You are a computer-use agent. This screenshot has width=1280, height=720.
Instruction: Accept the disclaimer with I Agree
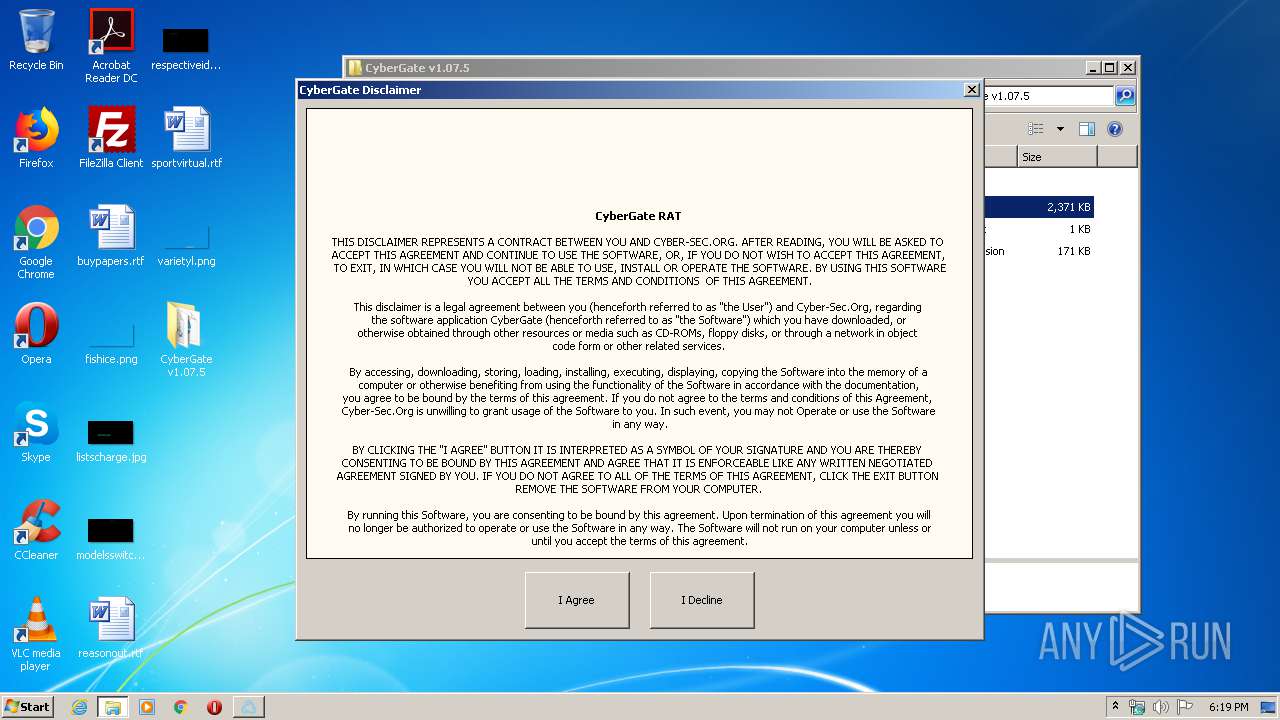577,600
